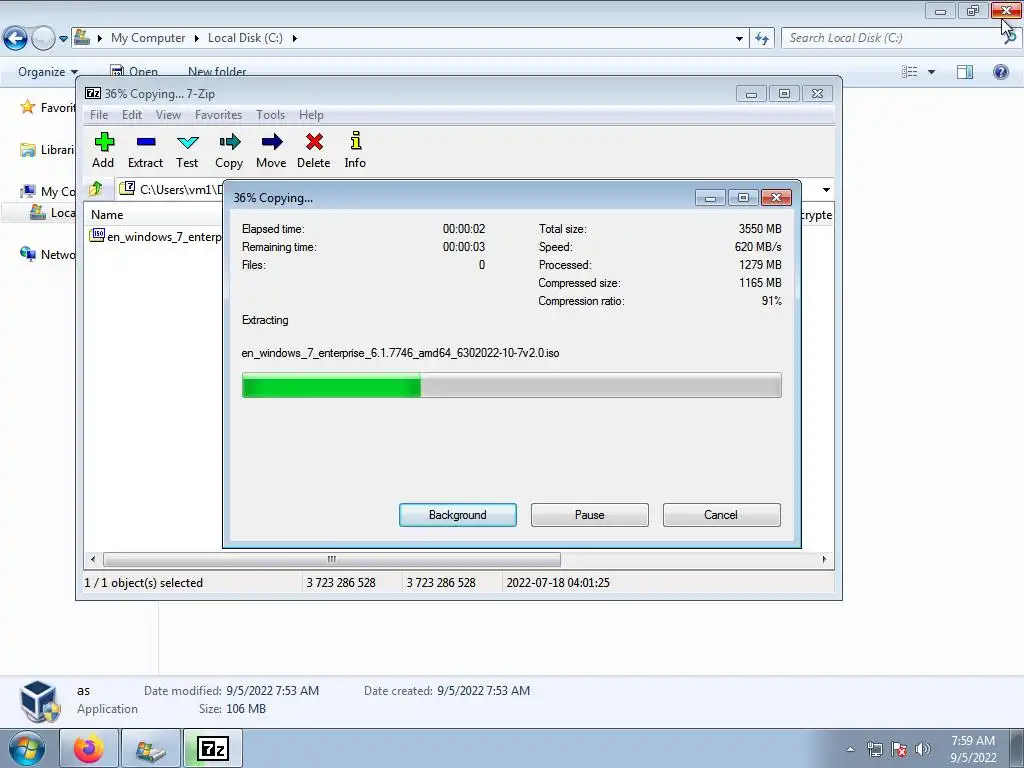The image size is (1024, 768).
Task: Open the network tray icon
Action: pos(874,749)
